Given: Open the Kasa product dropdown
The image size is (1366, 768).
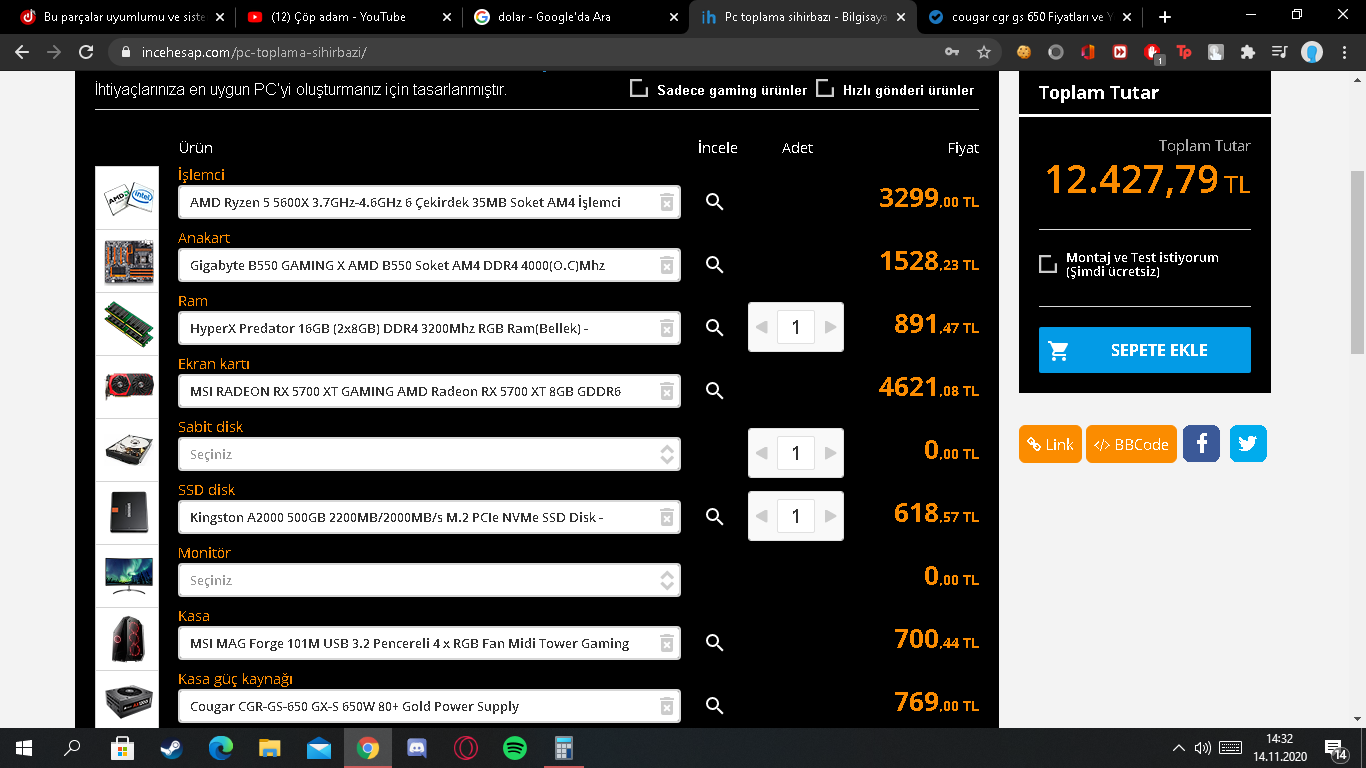Looking at the screenshot, I should (x=429, y=643).
